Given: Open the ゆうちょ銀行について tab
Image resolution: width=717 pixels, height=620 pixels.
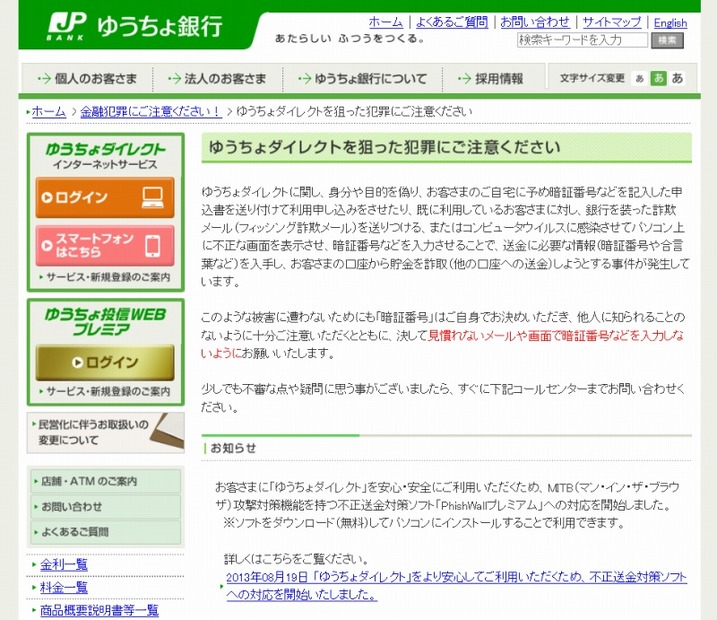Looking at the screenshot, I should [x=362, y=79].
